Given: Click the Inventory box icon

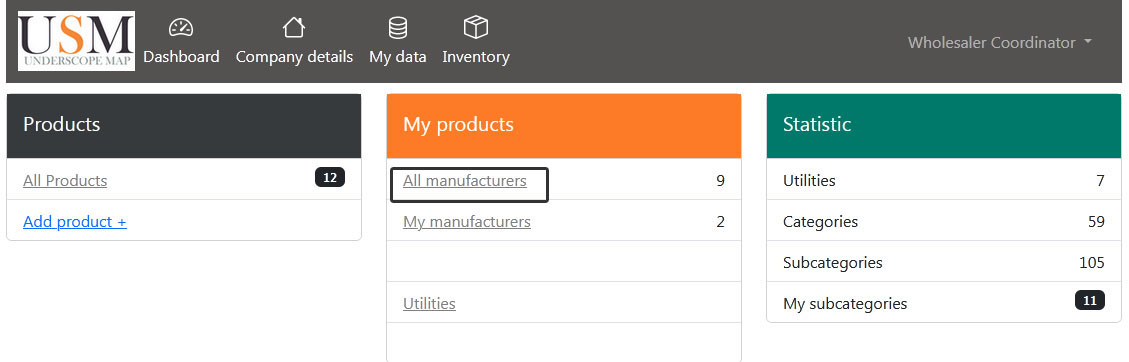Looking at the screenshot, I should click(476, 28).
